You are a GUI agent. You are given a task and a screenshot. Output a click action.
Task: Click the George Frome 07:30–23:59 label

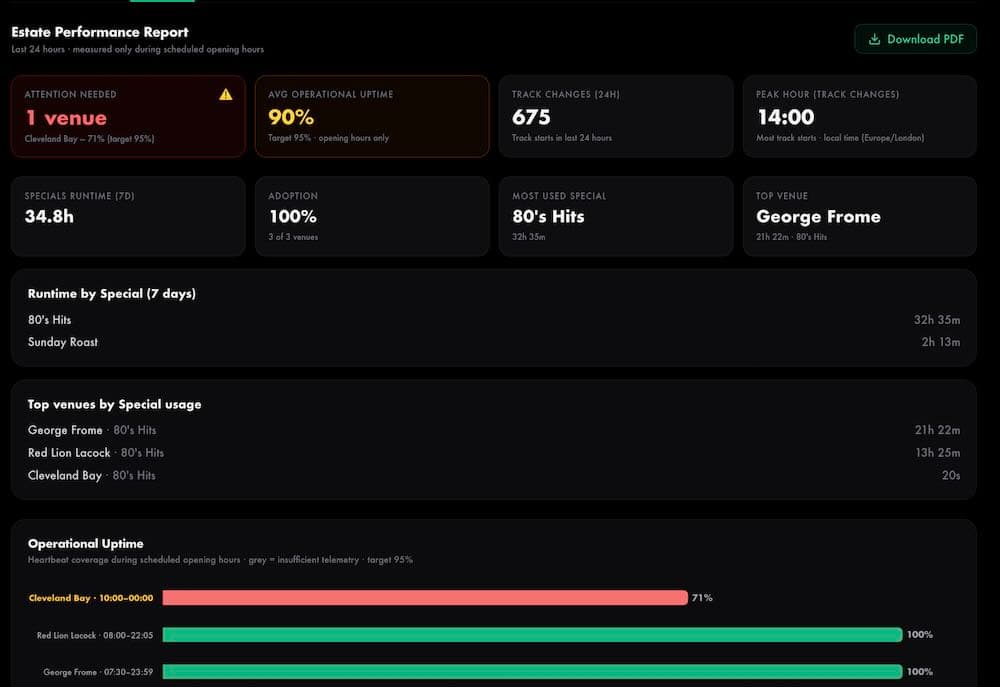[x=98, y=672]
